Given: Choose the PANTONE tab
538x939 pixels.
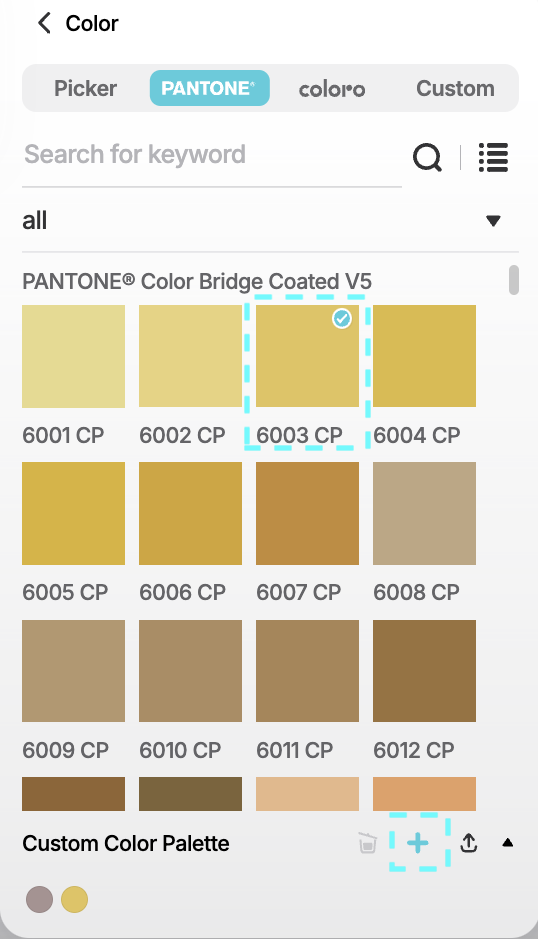Looking at the screenshot, I should 210,88.
